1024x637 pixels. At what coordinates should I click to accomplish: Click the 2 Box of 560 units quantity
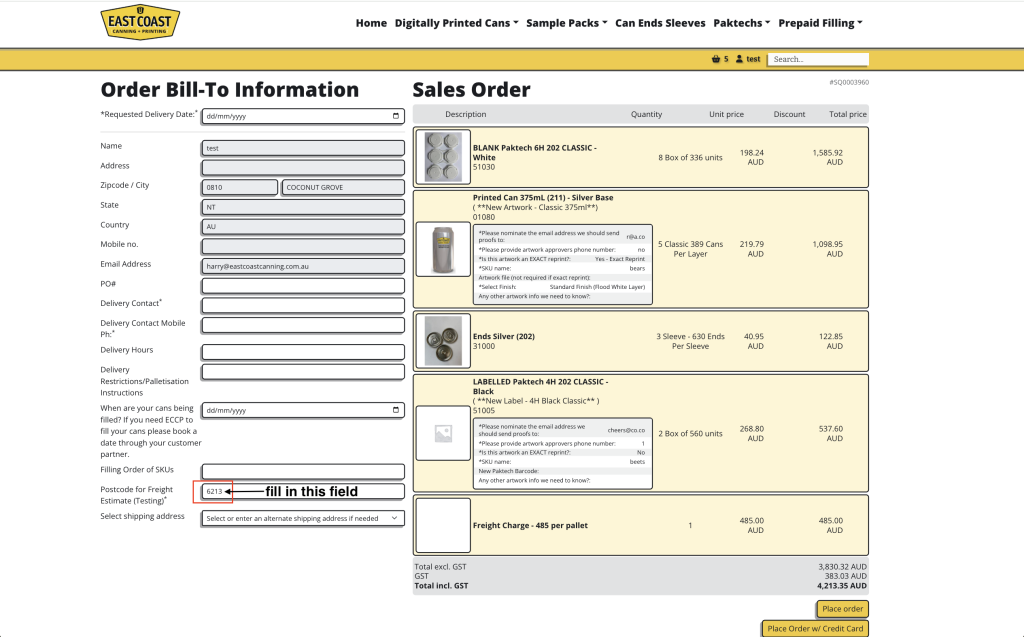(x=690, y=433)
